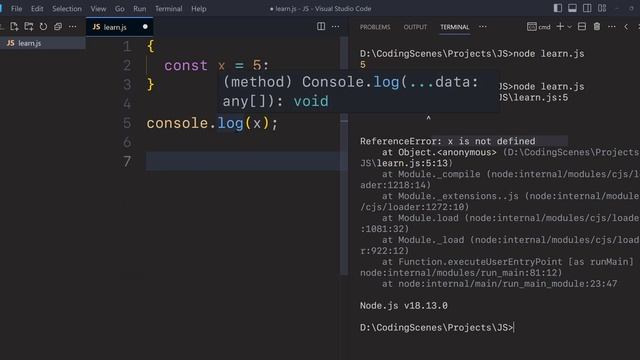
Task: Open terminal panel more actions ellipsis
Action: click(612, 27)
